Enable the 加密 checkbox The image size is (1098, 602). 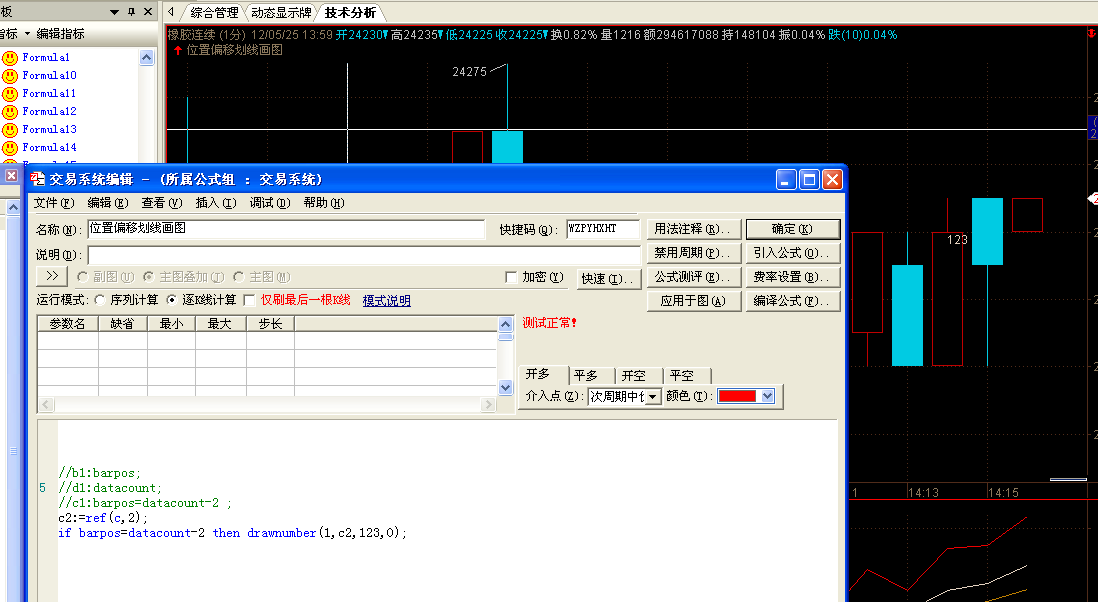(x=511, y=277)
